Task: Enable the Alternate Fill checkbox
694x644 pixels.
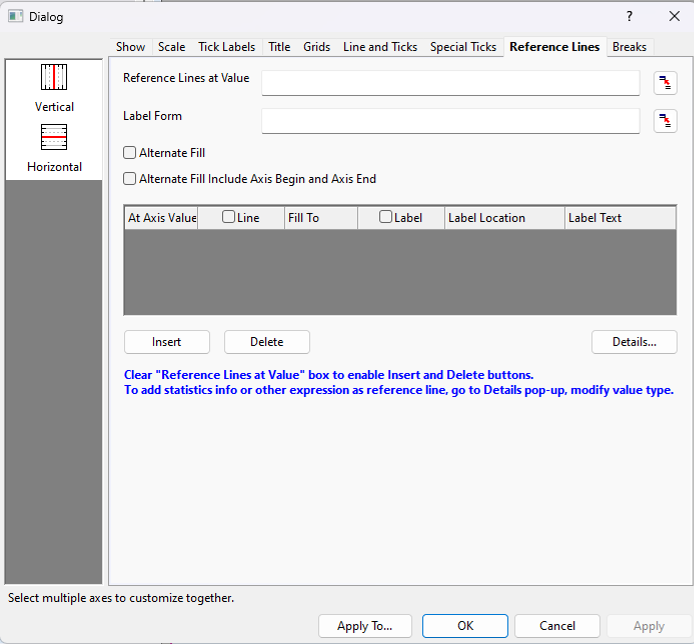Action: click(x=129, y=153)
